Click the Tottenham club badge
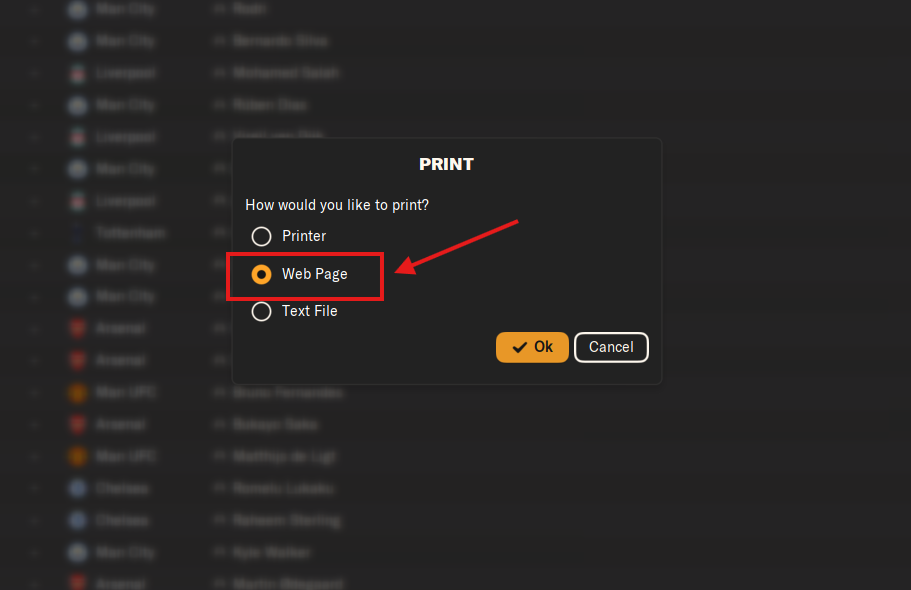 [x=77, y=233]
